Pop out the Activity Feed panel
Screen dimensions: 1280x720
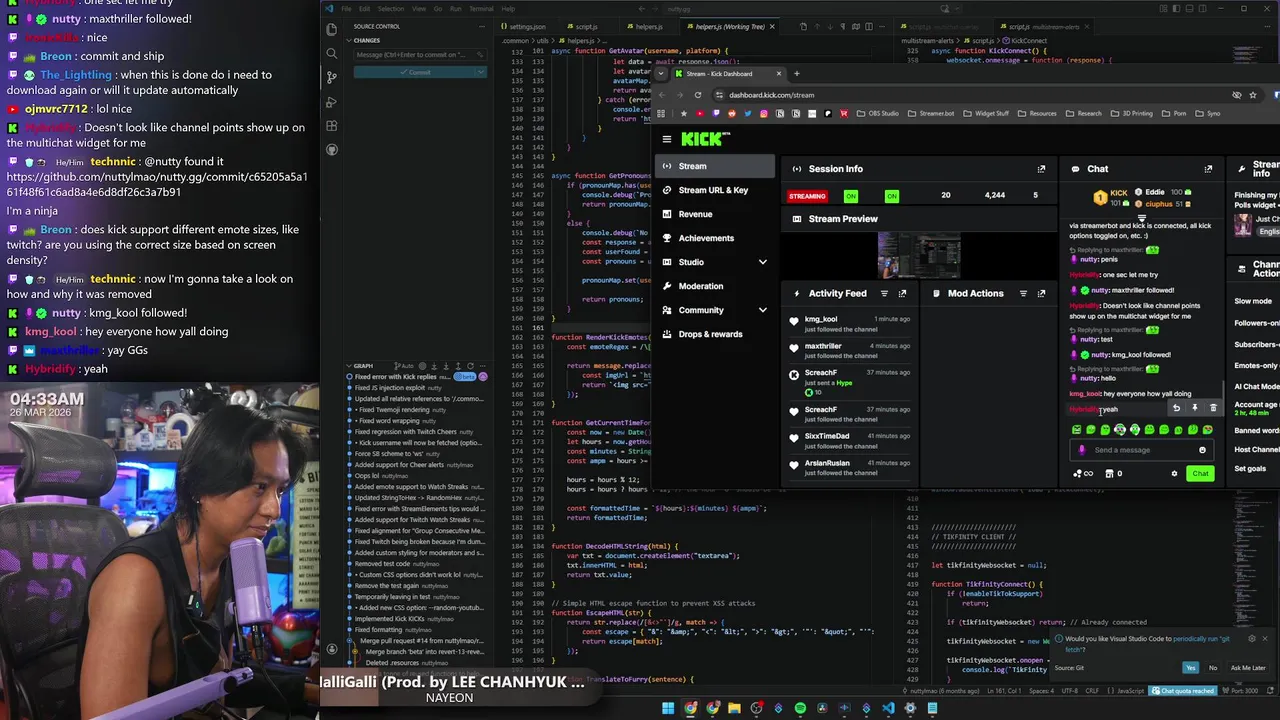click(x=902, y=294)
